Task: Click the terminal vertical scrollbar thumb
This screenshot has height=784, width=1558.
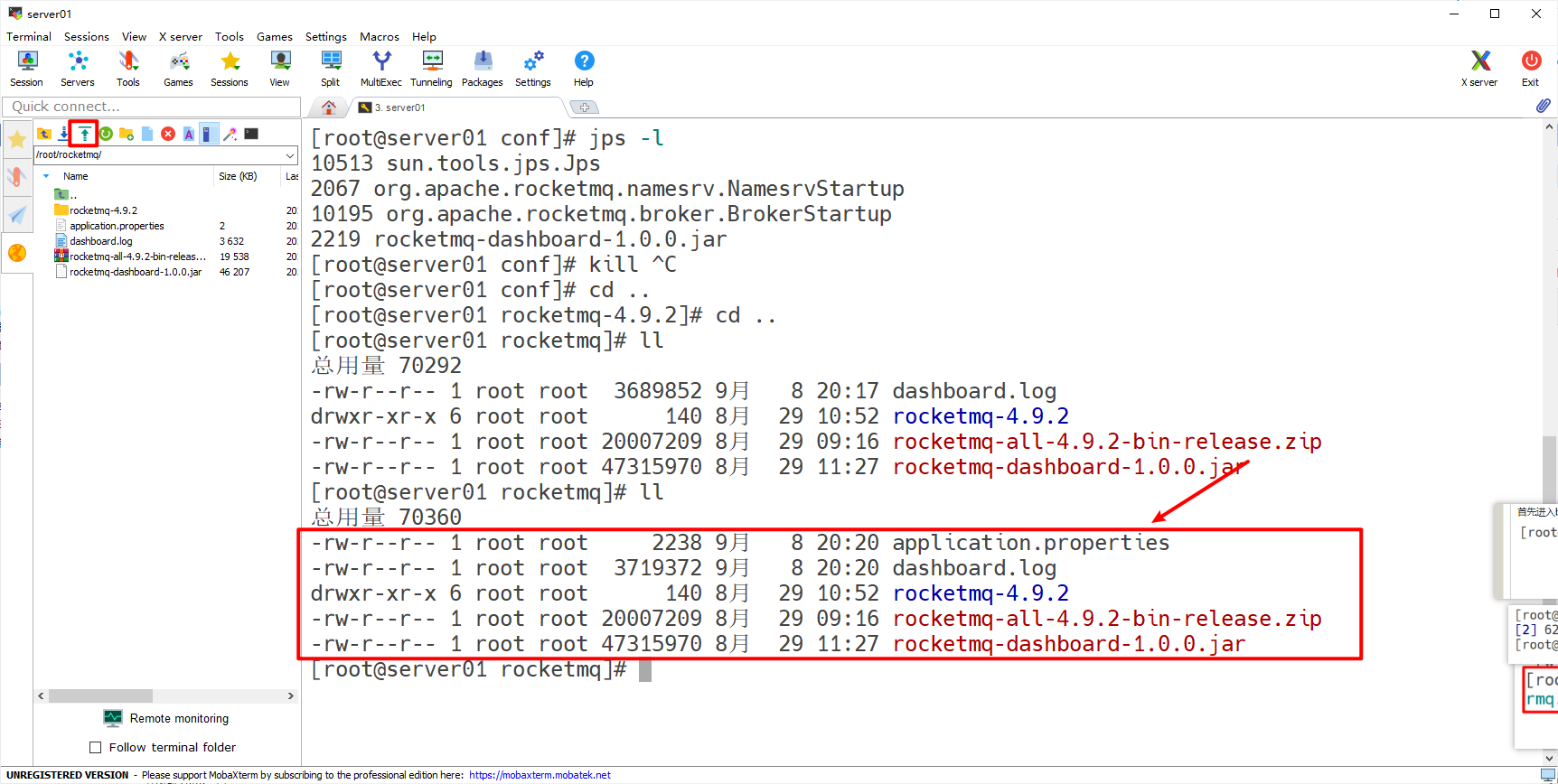Action: (x=1550, y=468)
